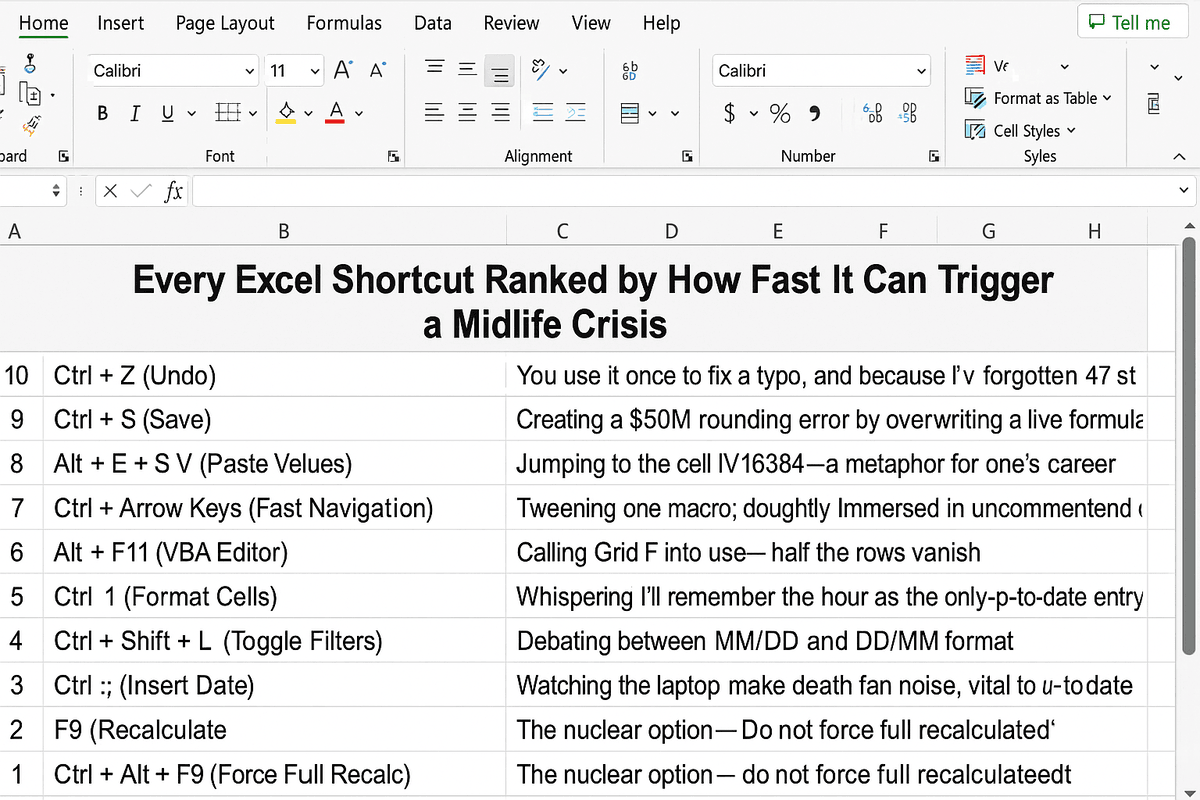This screenshot has width=1200, height=800.
Task: Apply comma style number format
Action: click(x=815, y=114)
